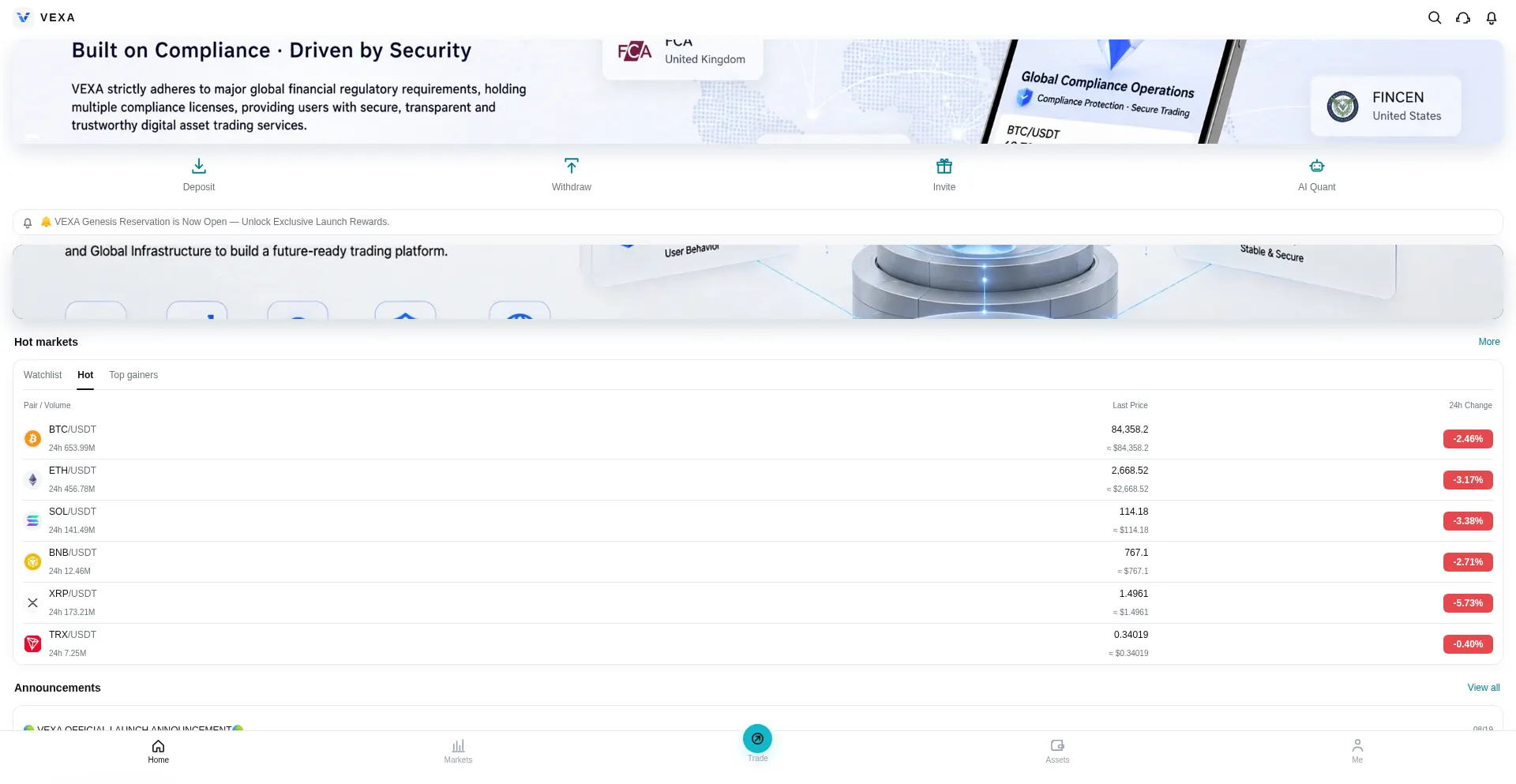1516x784 pixels.
Task: Select the Hot tab
Action: (x=85, y=375)
